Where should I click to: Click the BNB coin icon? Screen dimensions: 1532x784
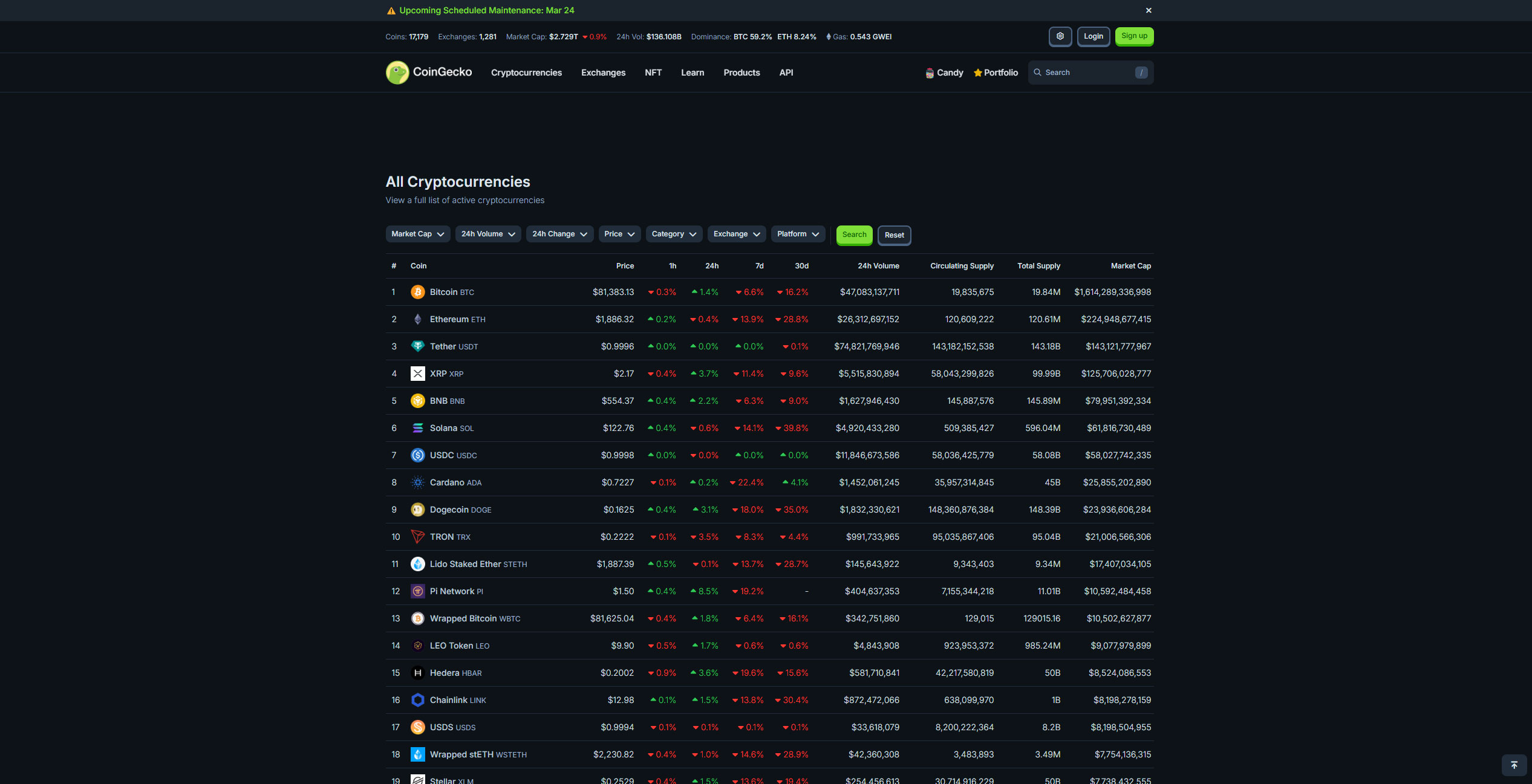point(418,401)
